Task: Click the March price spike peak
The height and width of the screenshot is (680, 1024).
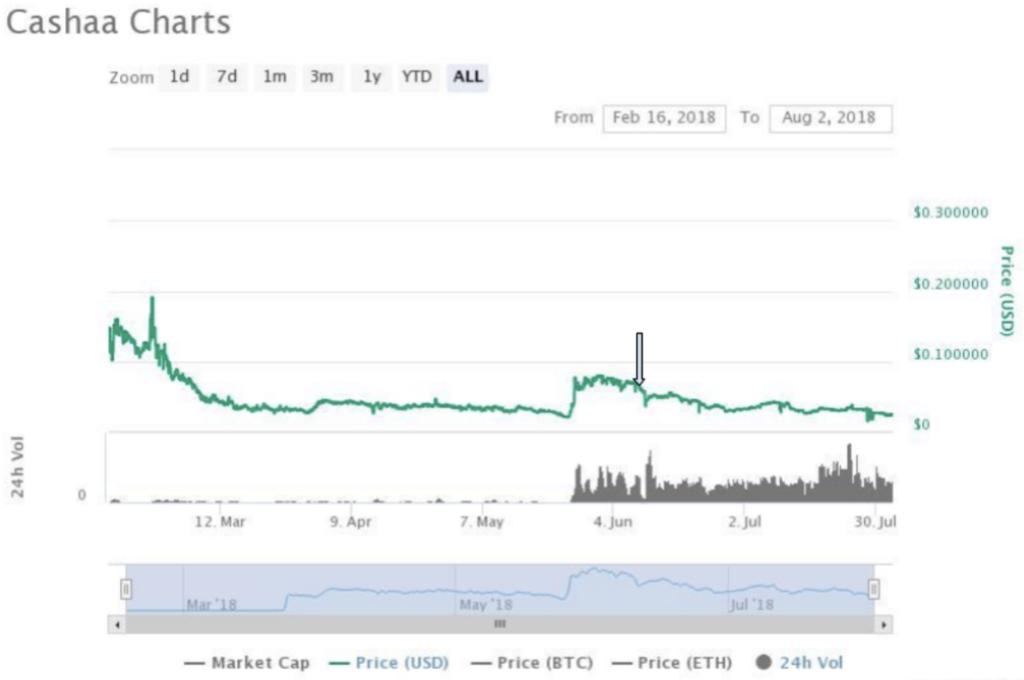Action: pos(152,299)
